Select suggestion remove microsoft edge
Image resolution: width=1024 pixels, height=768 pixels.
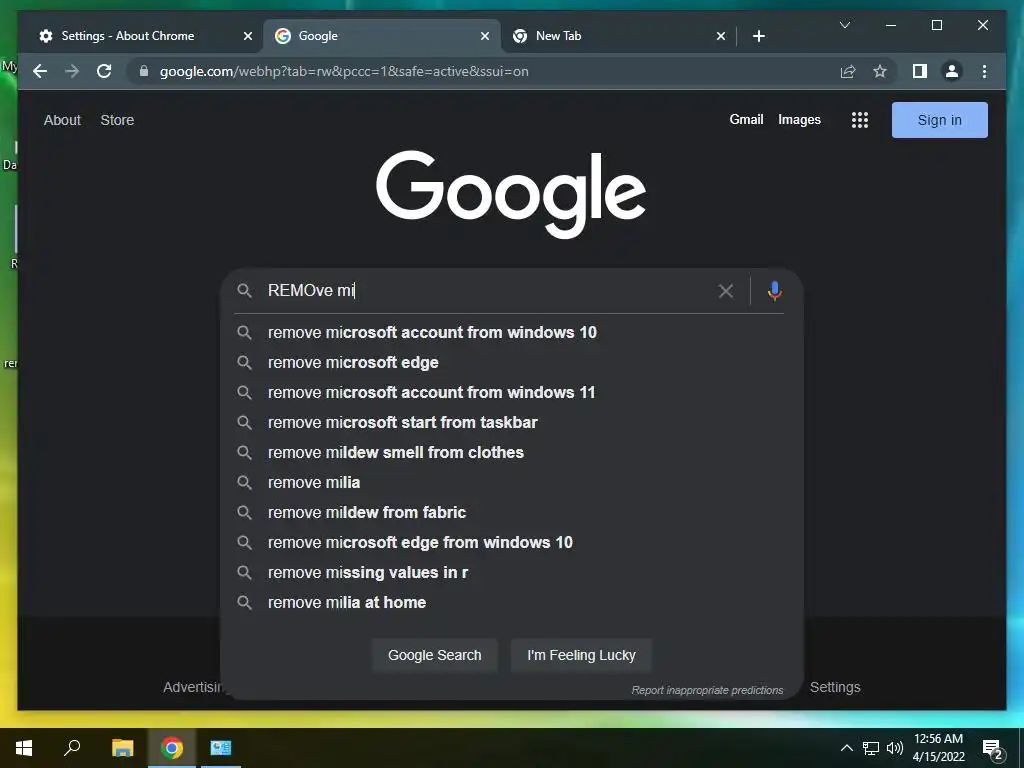(x=511, y=362)
